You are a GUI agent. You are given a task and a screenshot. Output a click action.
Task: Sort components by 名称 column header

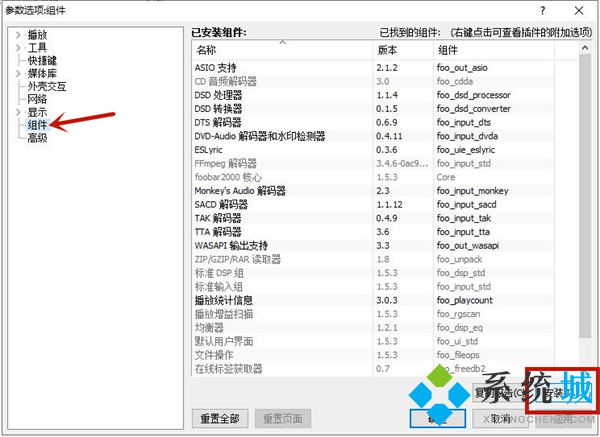[x=282, y=50]
